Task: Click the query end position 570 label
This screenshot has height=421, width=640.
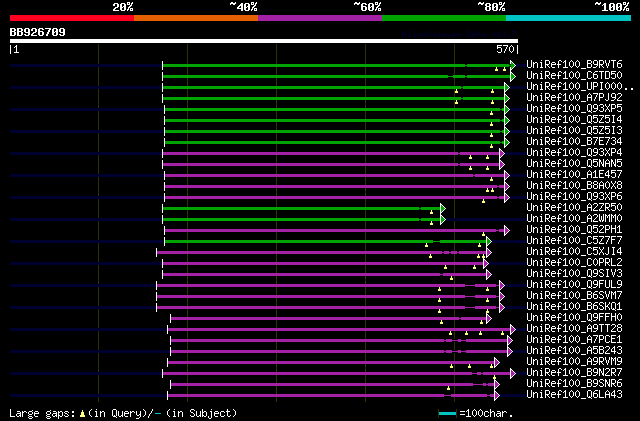Action: point(505,49)
